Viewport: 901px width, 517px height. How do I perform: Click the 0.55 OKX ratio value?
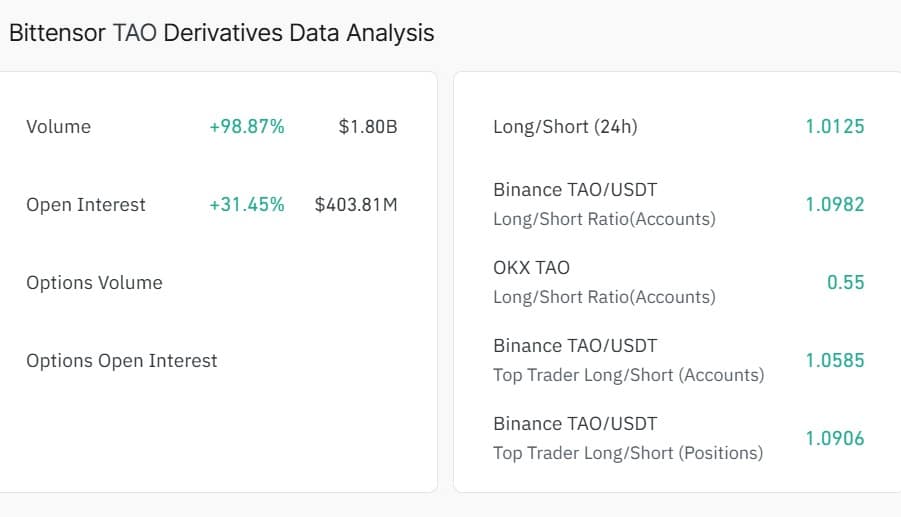tap(845, 283)
